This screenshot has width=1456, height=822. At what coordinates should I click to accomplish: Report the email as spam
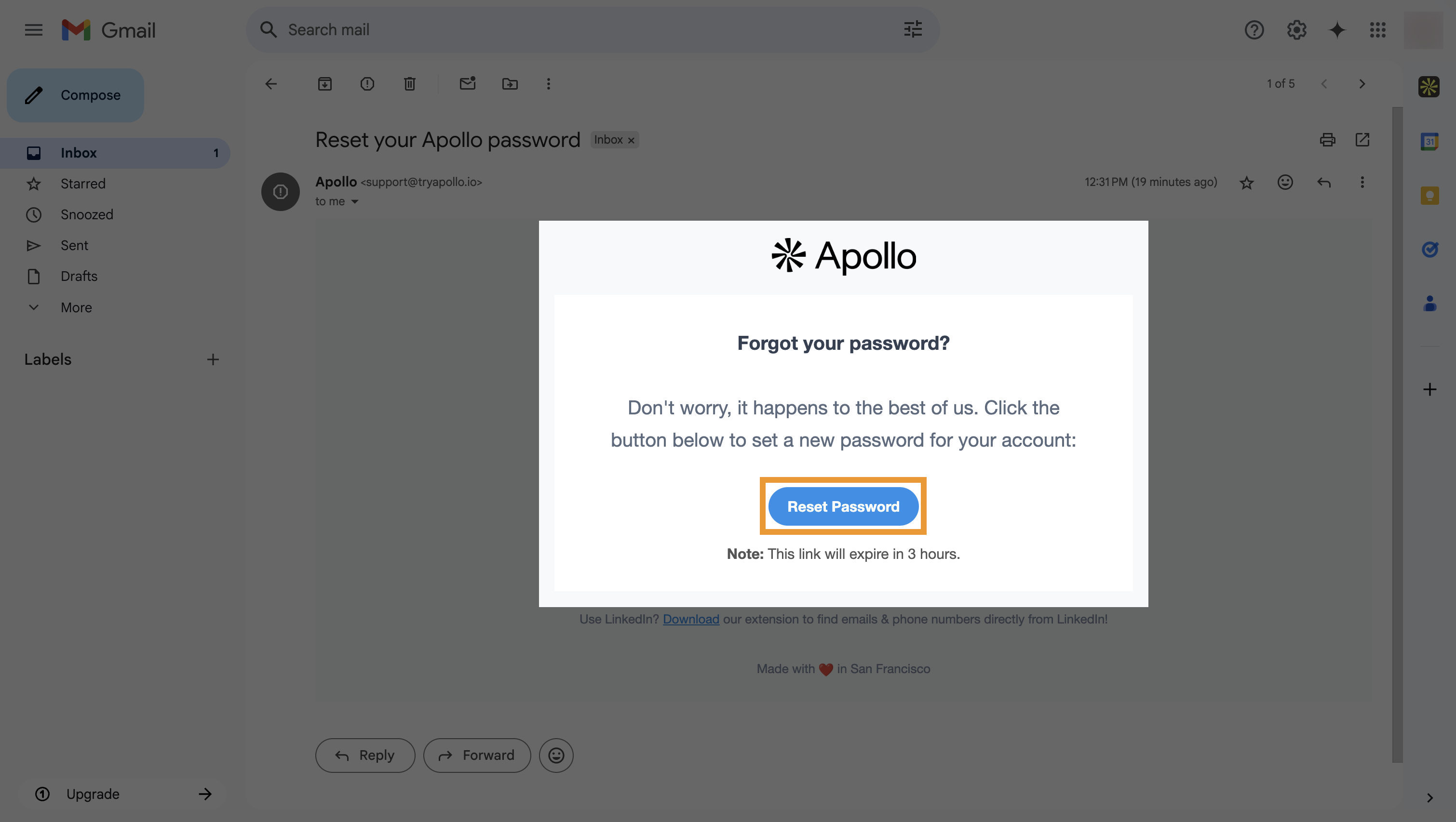367,84
